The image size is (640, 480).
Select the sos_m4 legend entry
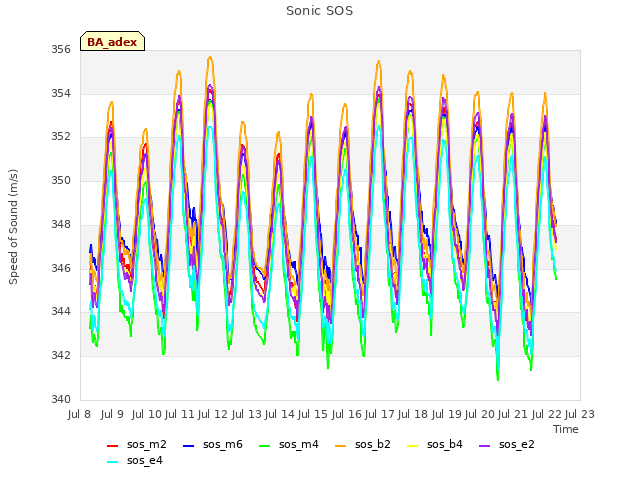(289, 444)
